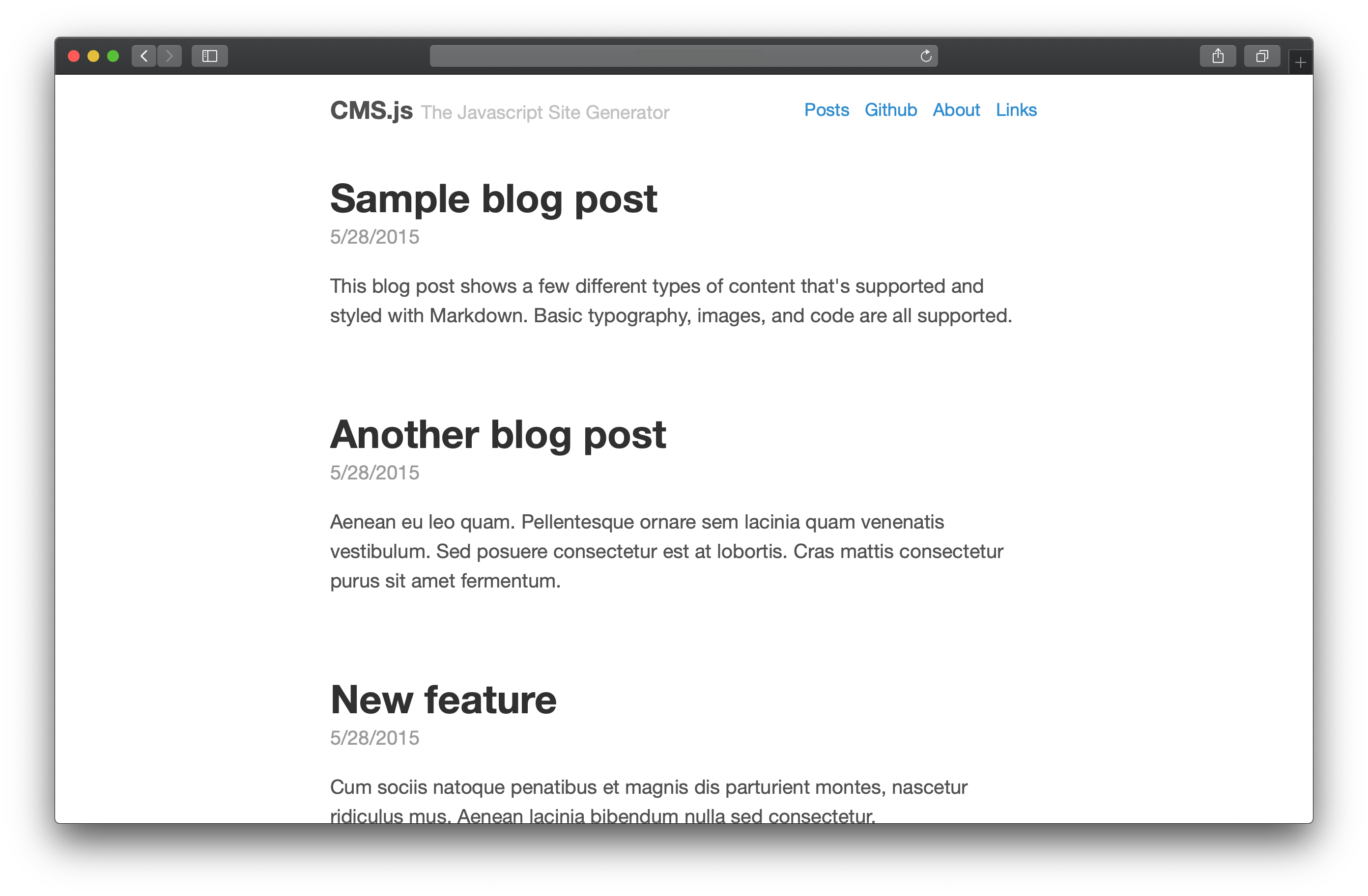Click the CMS.js site title

[x=371, y=110]
